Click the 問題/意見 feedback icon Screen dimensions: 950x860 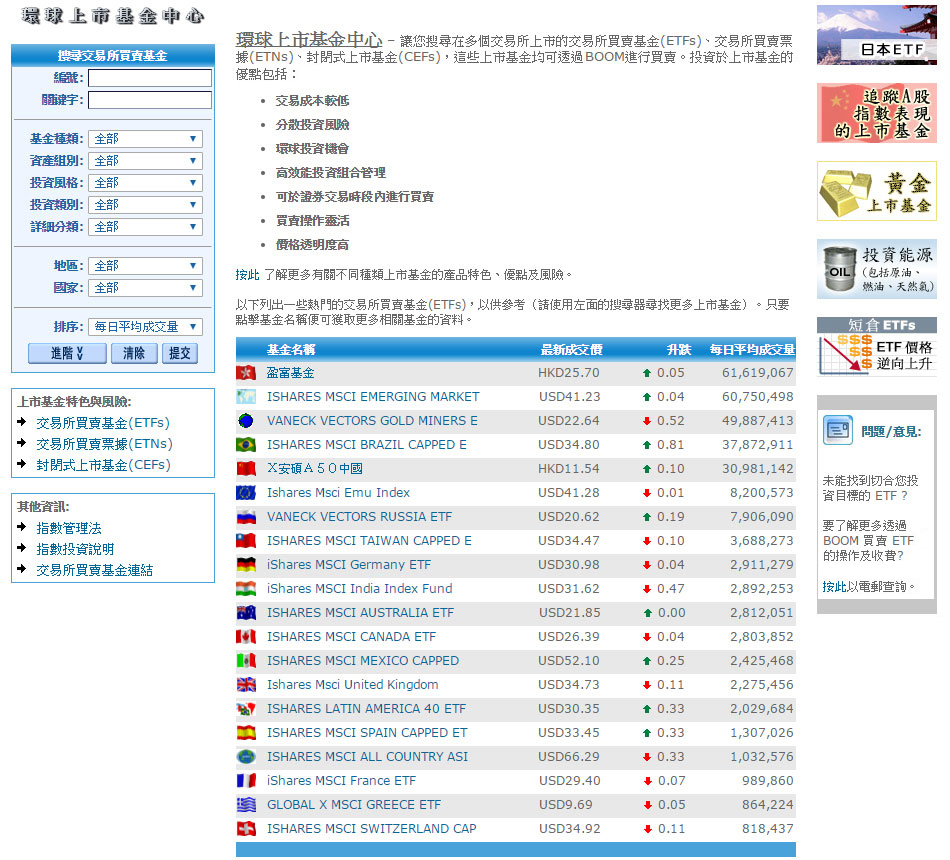[838, 430]
